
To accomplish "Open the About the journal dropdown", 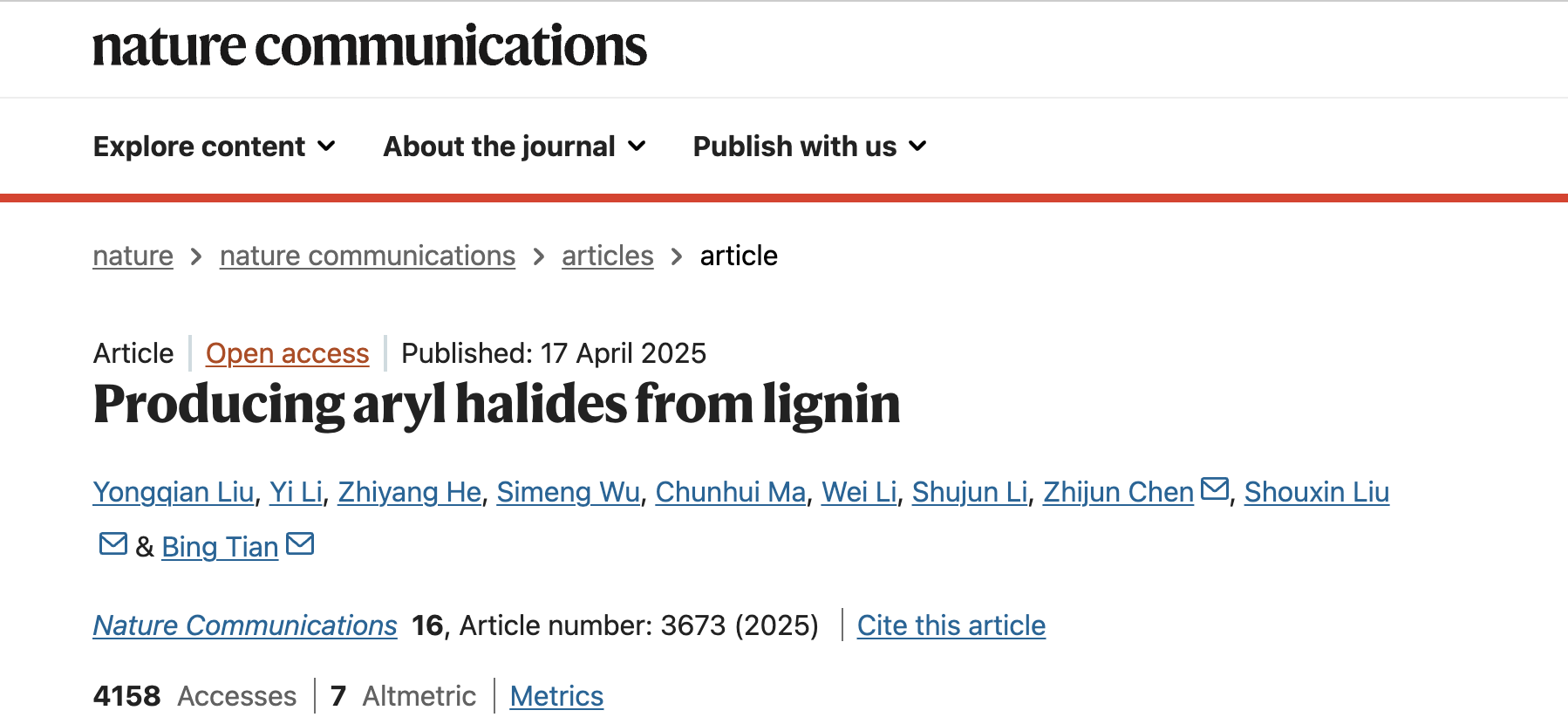I will (x=515, y=147).
